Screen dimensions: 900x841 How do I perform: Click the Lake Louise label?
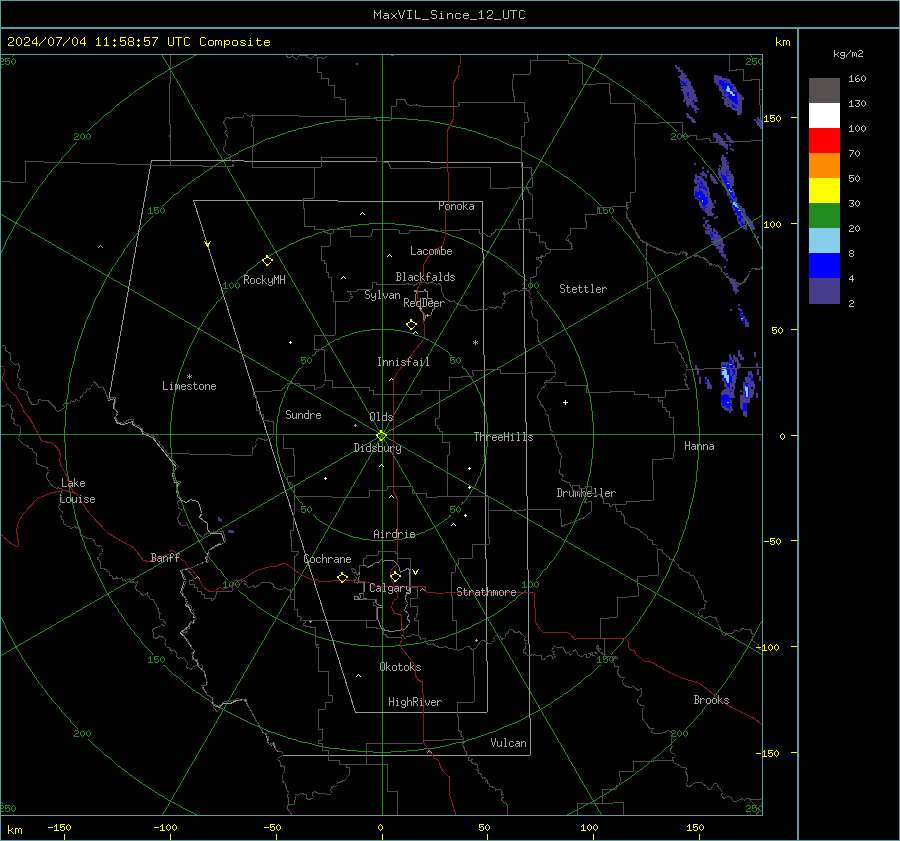click(77, 491)
